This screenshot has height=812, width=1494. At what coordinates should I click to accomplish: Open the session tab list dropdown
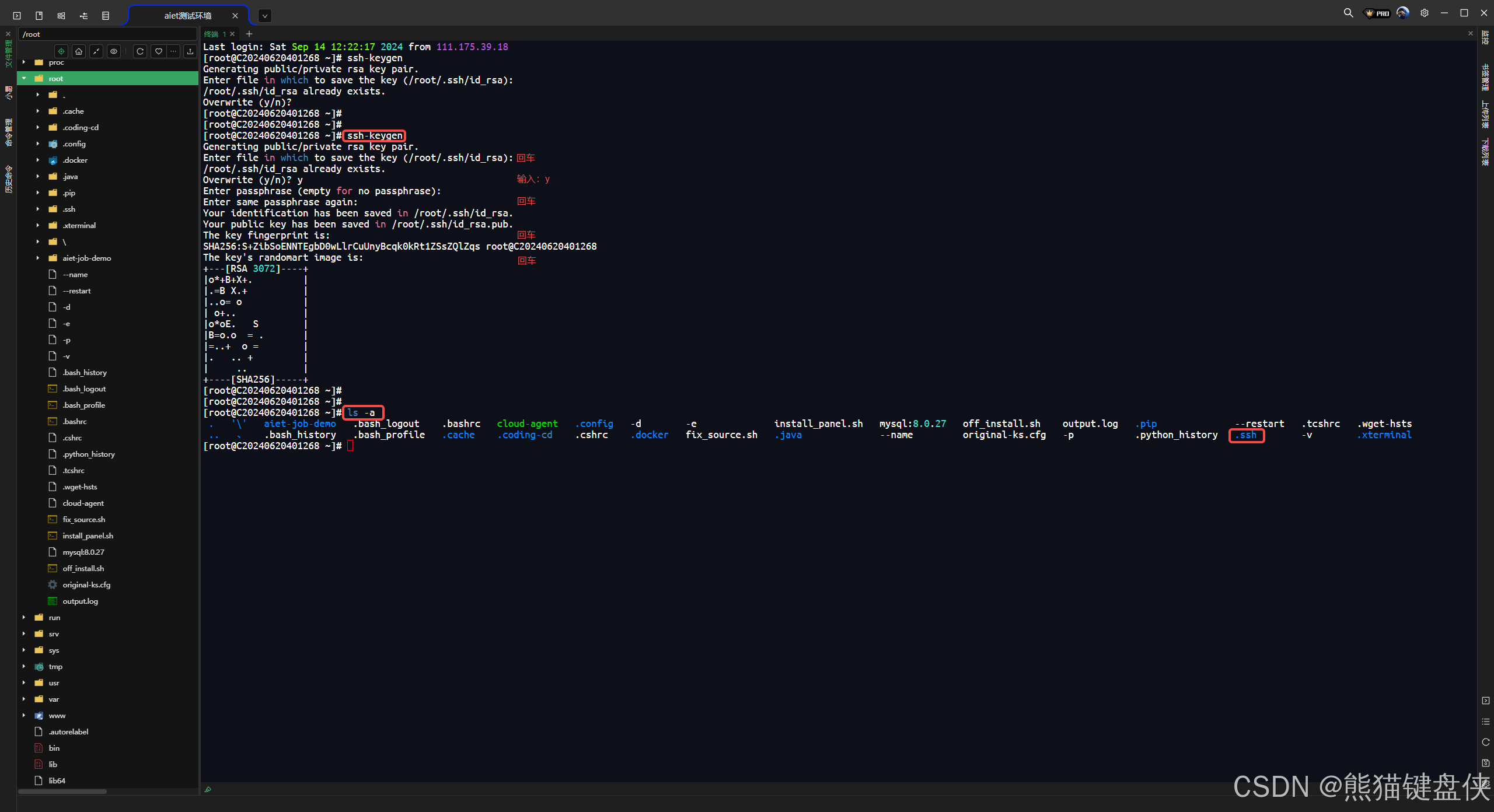265,16
